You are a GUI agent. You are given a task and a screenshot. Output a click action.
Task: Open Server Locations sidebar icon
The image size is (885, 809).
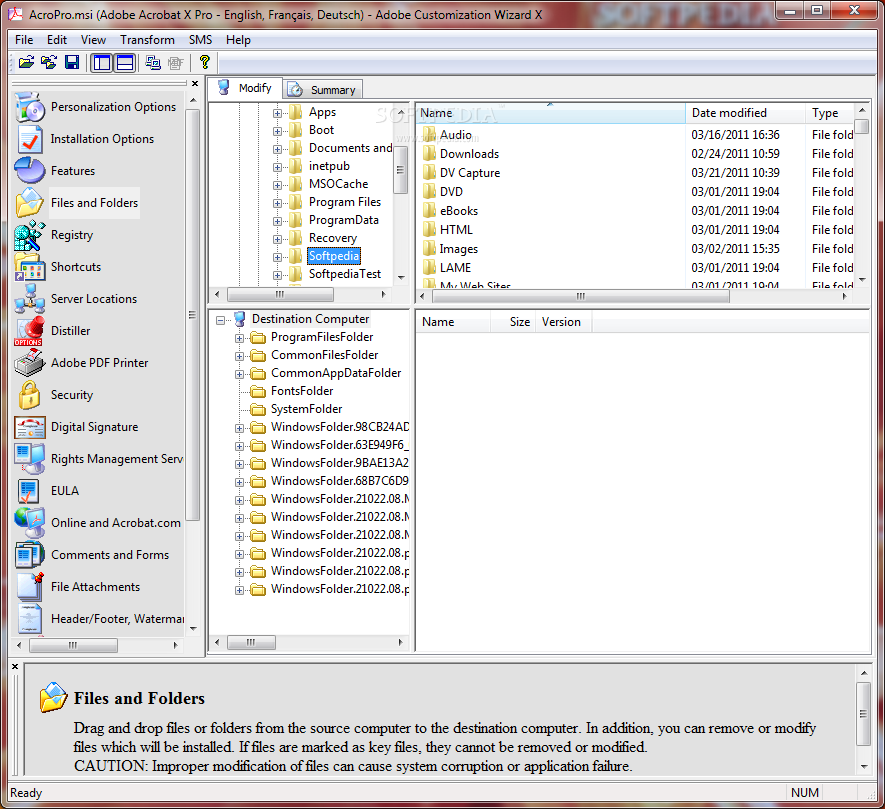[x=30, y=299]
